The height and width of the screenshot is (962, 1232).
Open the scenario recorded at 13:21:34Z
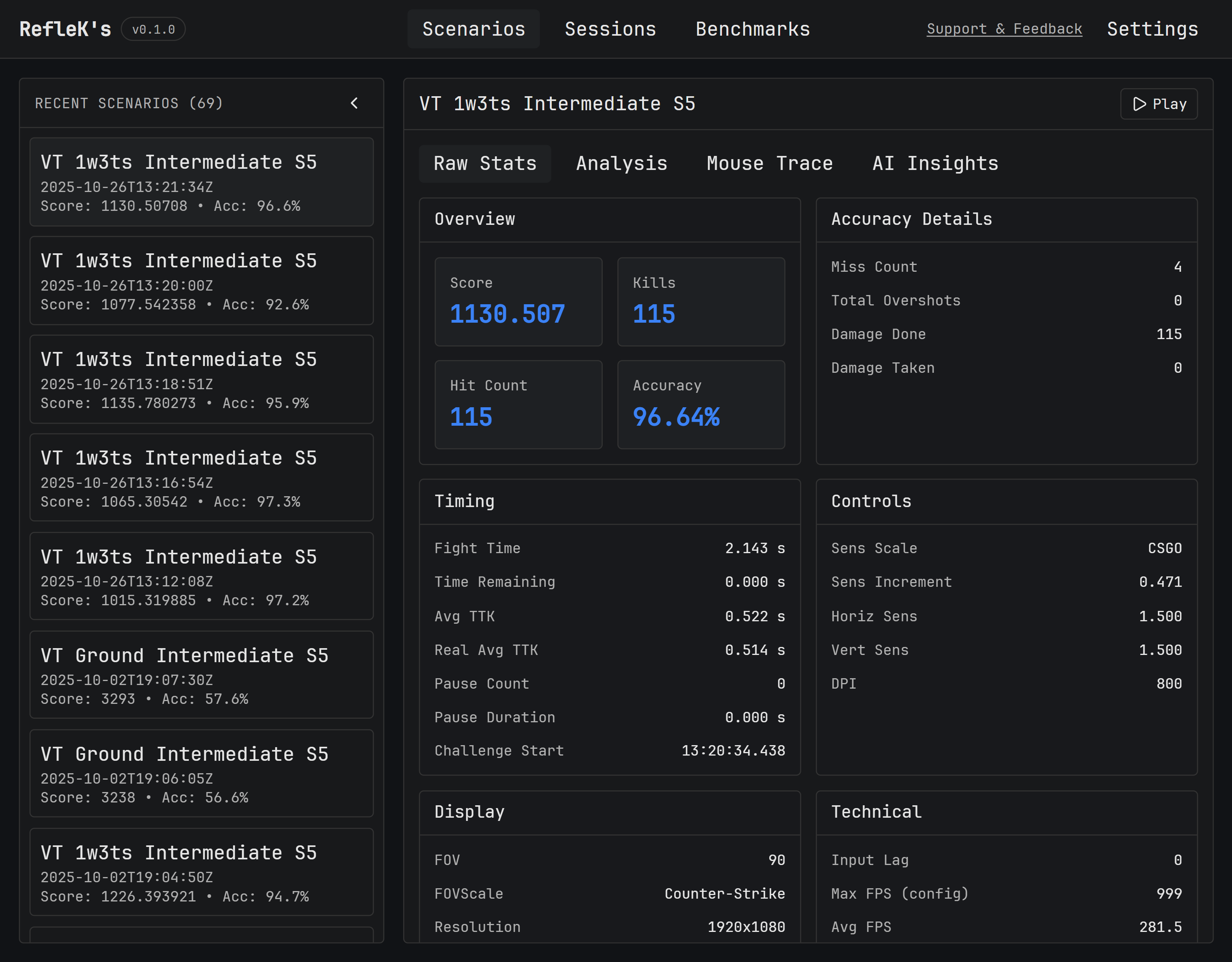click(201, 182)
